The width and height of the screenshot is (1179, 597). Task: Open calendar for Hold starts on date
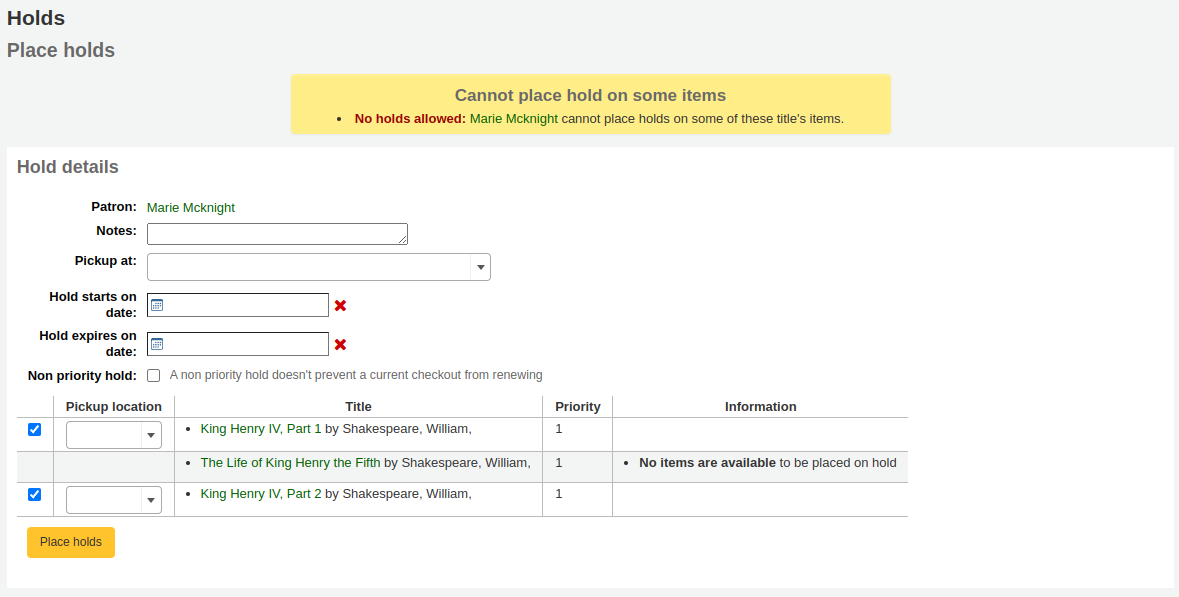157,305
